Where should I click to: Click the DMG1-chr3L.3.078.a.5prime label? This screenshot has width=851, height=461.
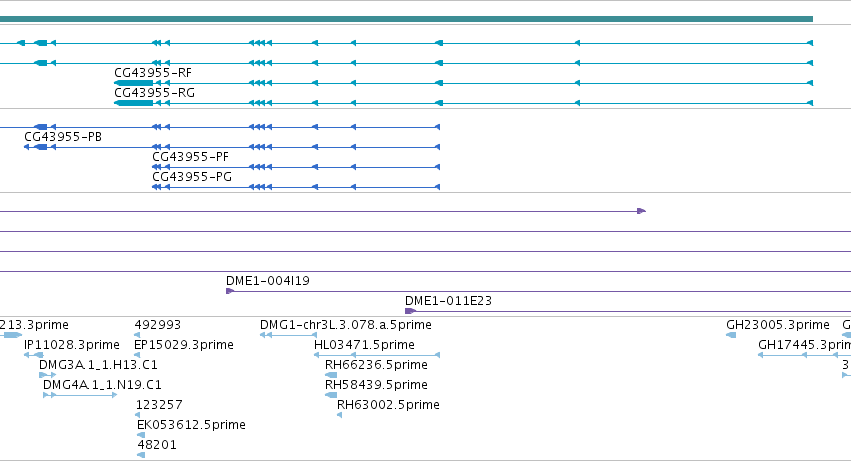pos(346,325)
